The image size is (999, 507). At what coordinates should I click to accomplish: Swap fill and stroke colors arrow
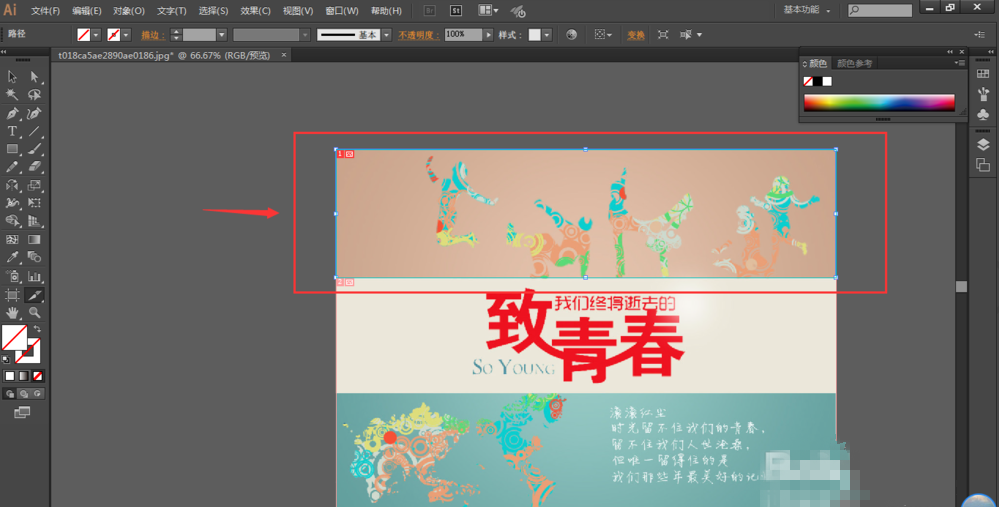click(37, 329)
